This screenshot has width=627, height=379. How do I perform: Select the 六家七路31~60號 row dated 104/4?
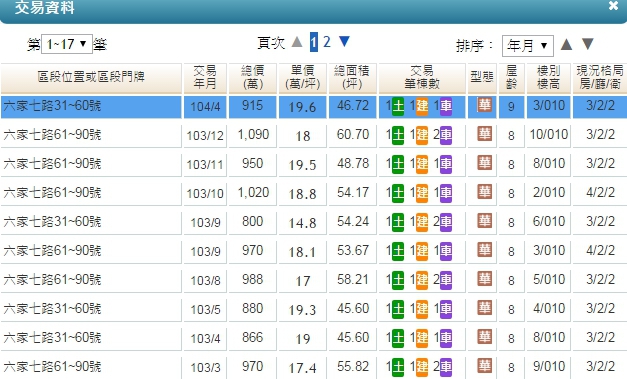pyautogui.click(x=314, y=107)
